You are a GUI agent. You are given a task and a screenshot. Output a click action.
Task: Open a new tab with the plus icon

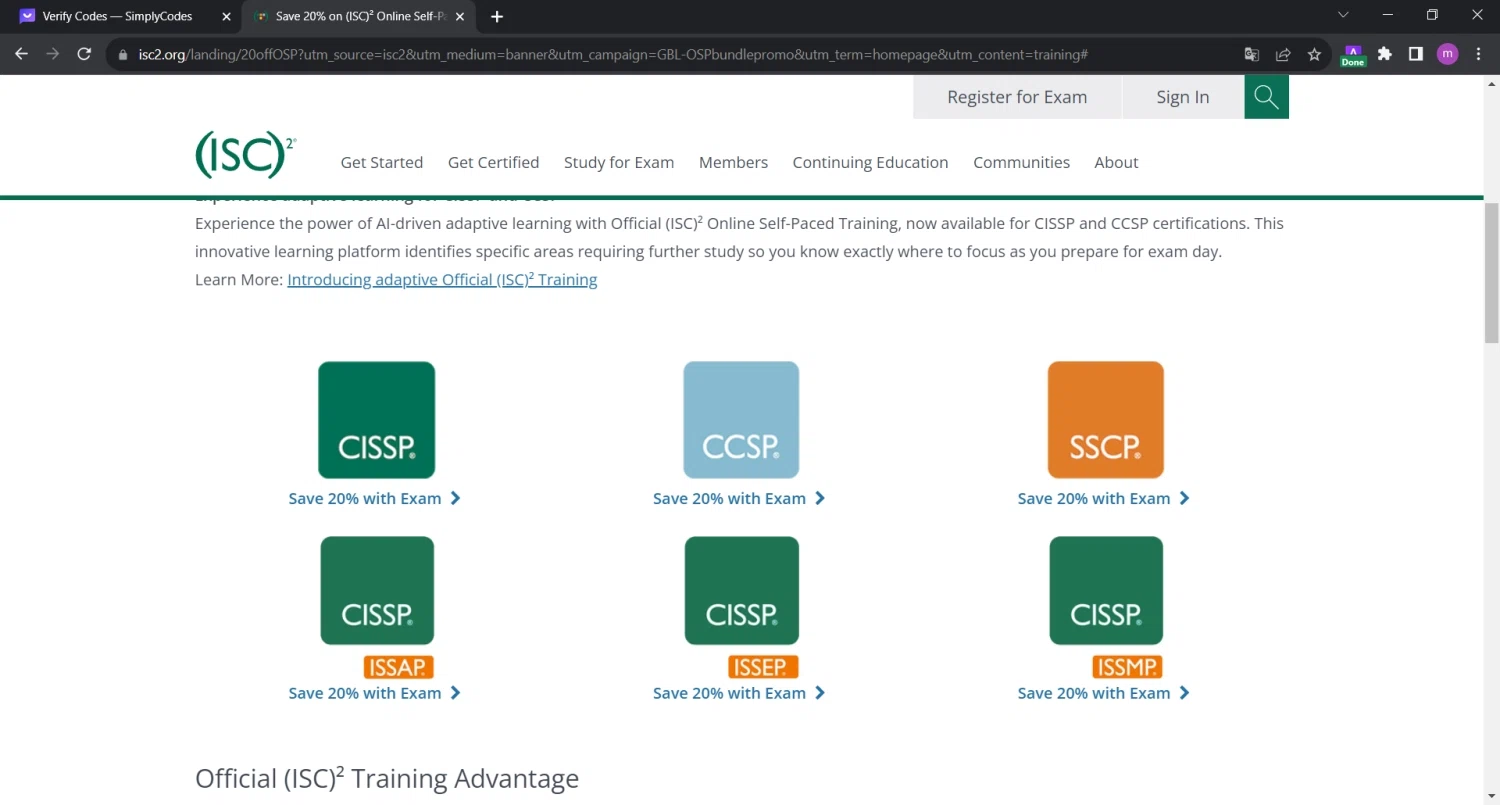coord(497,16)
